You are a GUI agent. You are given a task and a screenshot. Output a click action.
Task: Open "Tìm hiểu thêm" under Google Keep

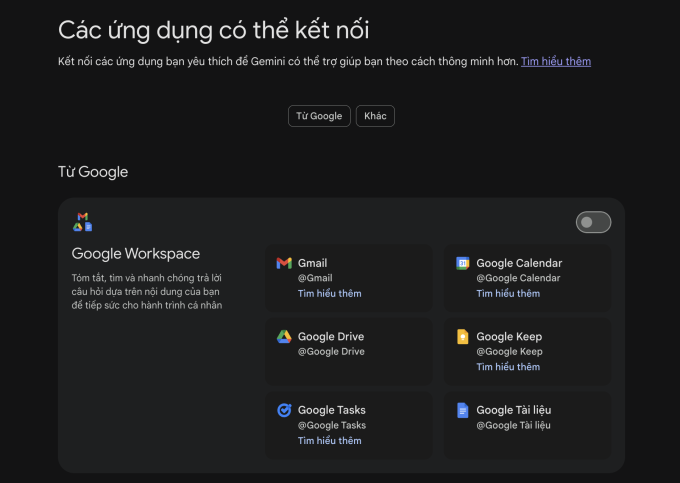pyautogui.click(x=508, y=367)
